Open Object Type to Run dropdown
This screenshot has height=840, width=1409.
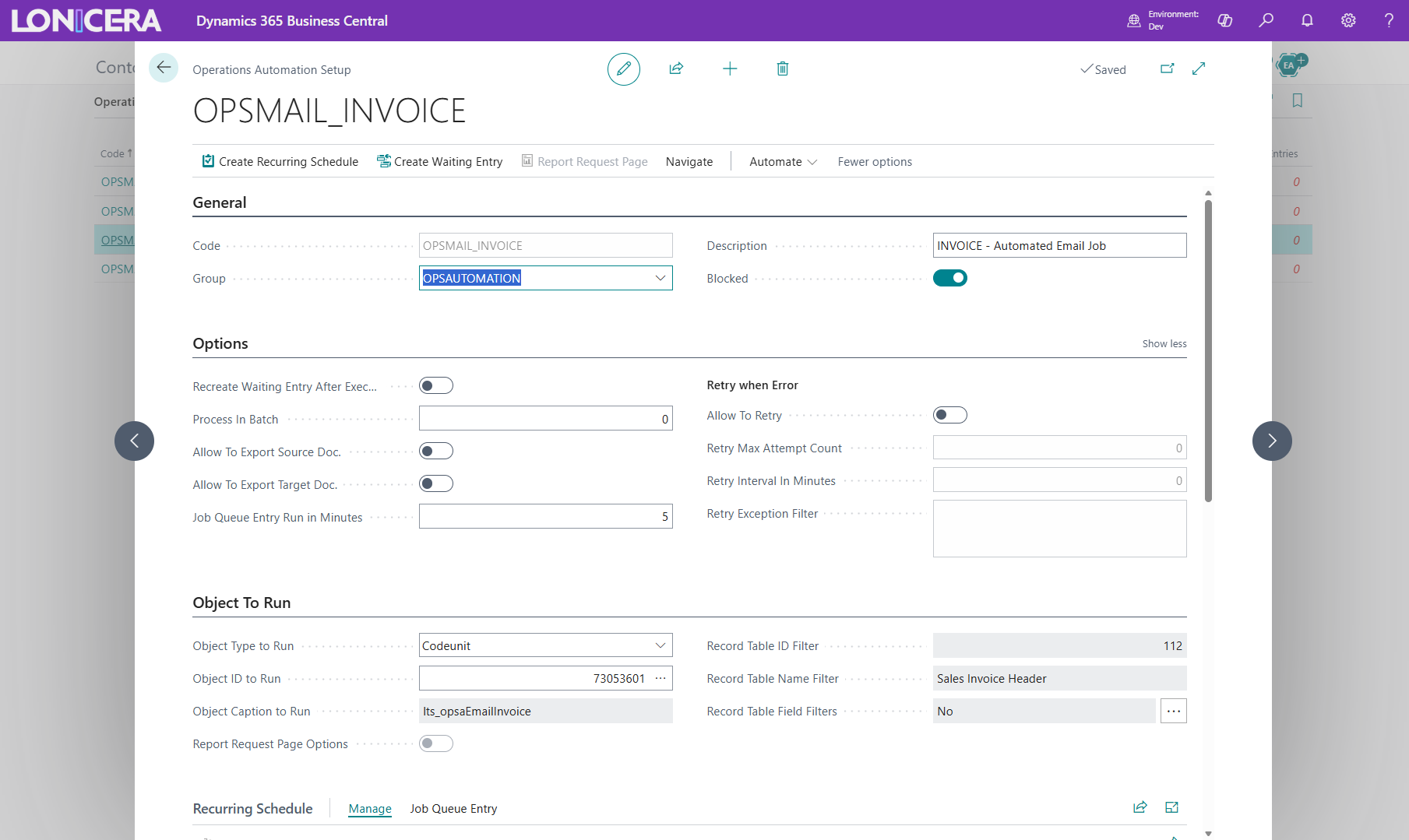click(660, 645)
